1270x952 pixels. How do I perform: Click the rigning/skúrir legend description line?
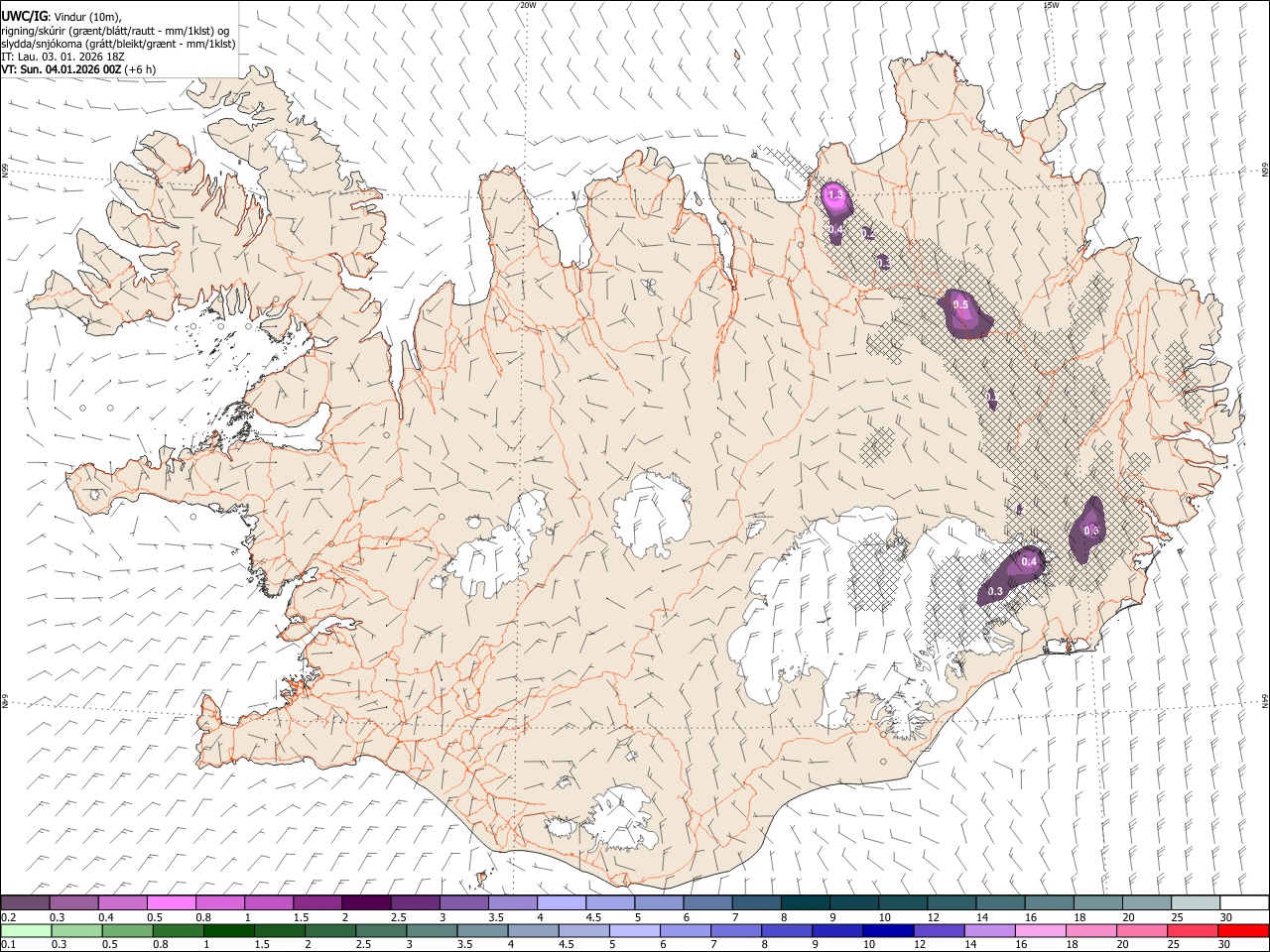click(x=114, y=31)
